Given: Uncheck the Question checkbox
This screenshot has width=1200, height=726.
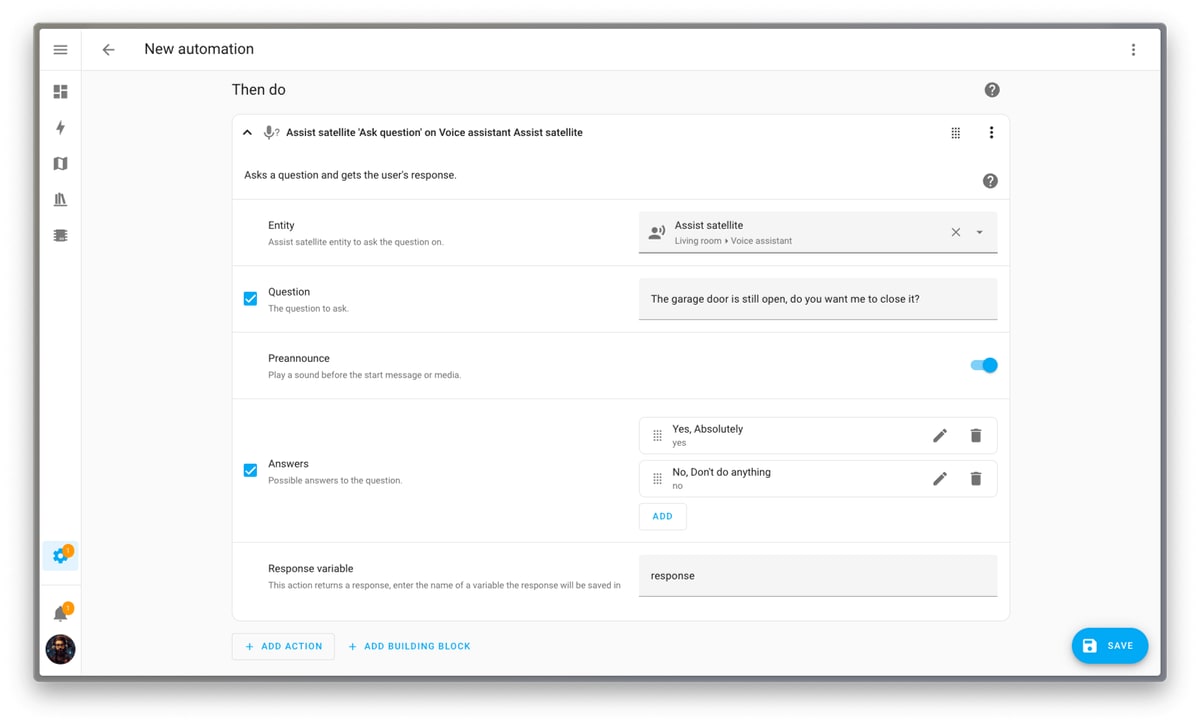Looking at the screenshot, I should point(250,299).
